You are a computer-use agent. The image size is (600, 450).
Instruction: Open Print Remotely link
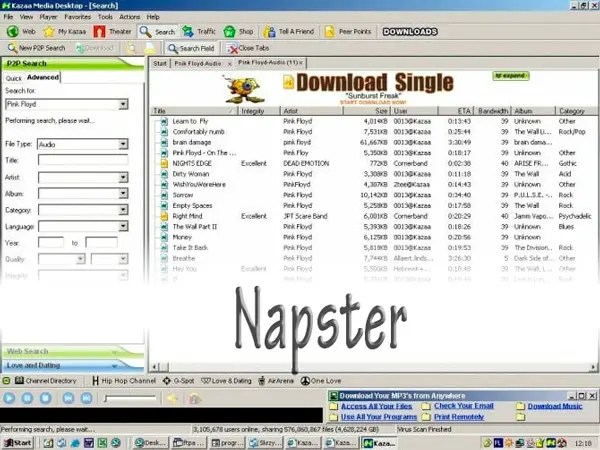coord(459,417)
